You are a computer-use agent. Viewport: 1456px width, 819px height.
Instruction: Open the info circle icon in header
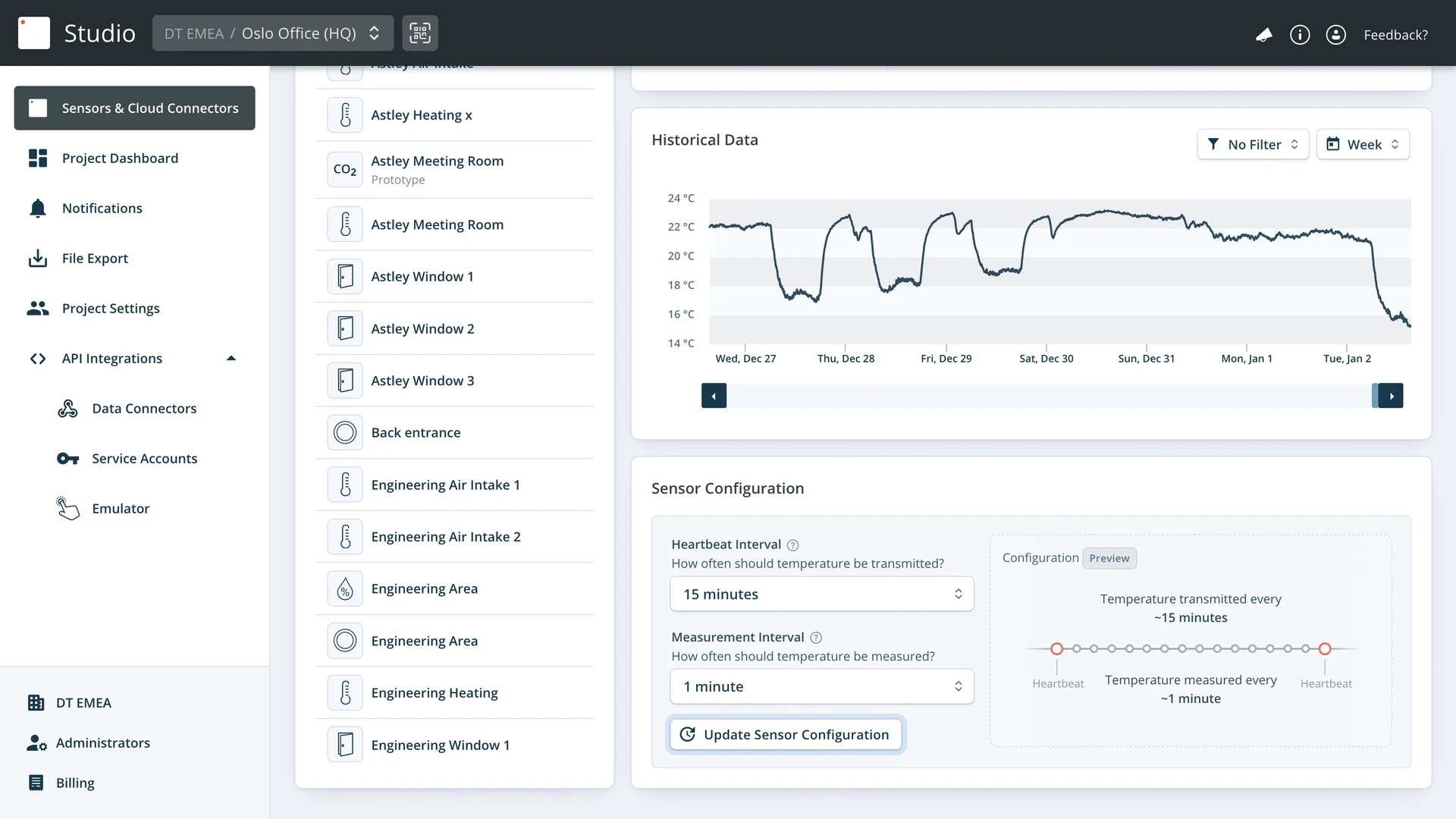tap(1300, 35)
